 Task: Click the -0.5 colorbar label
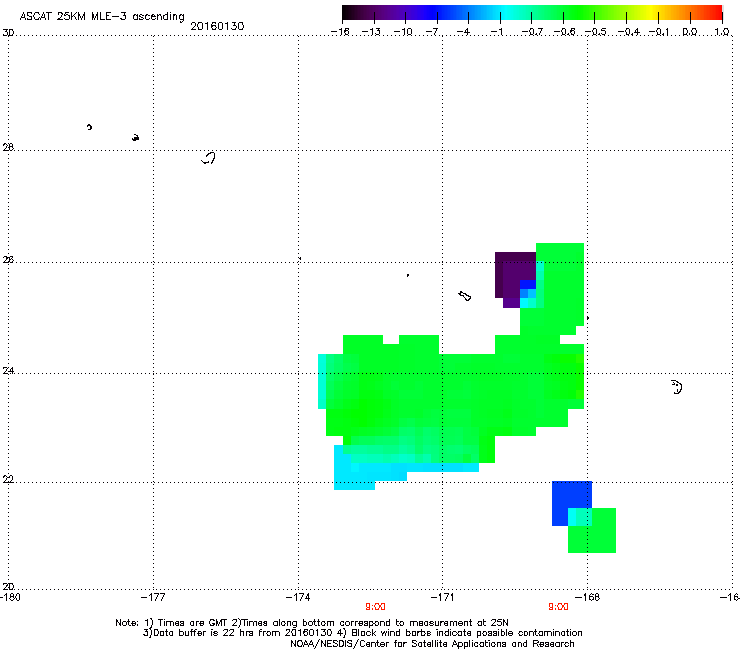596,32
